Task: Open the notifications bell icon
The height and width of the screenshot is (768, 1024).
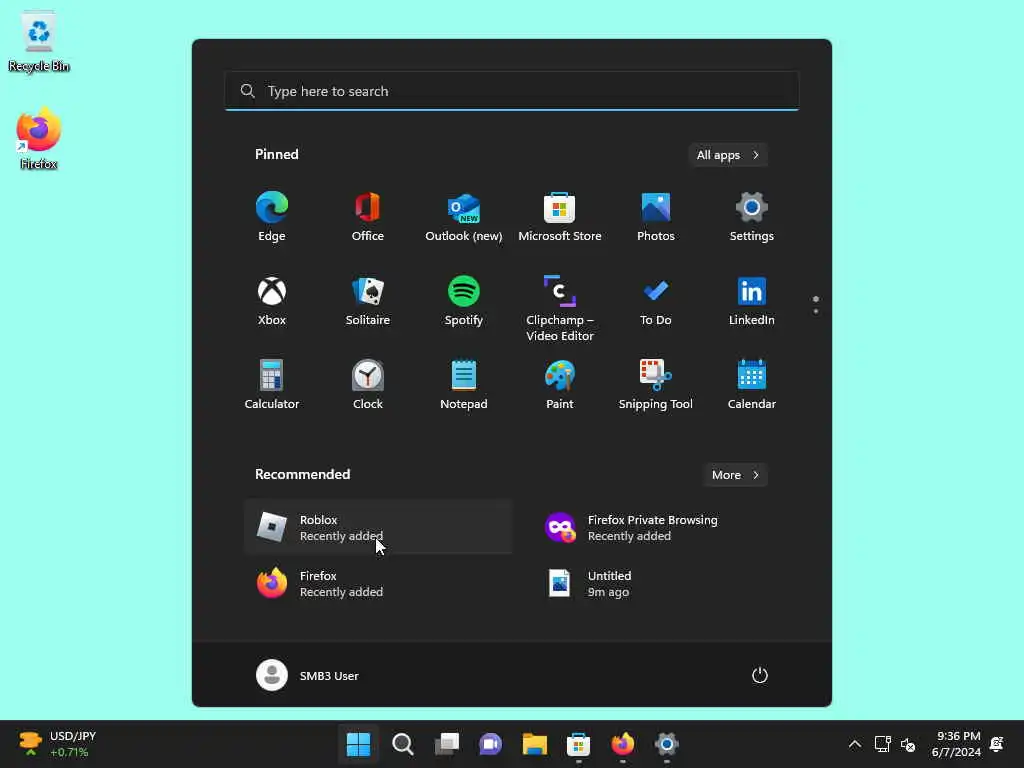Action: (997, 744)
